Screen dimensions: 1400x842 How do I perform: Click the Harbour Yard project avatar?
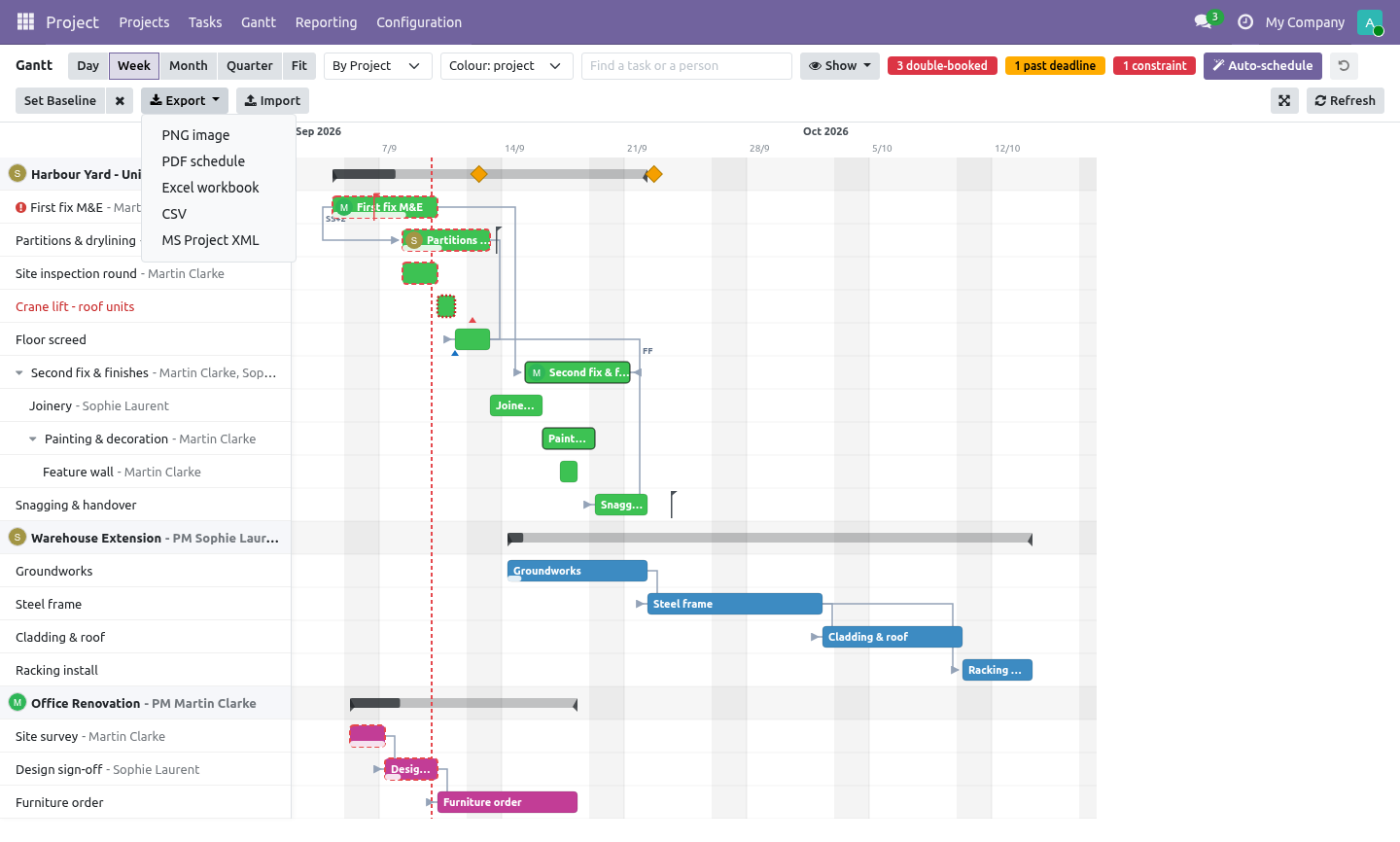[17, 173]
